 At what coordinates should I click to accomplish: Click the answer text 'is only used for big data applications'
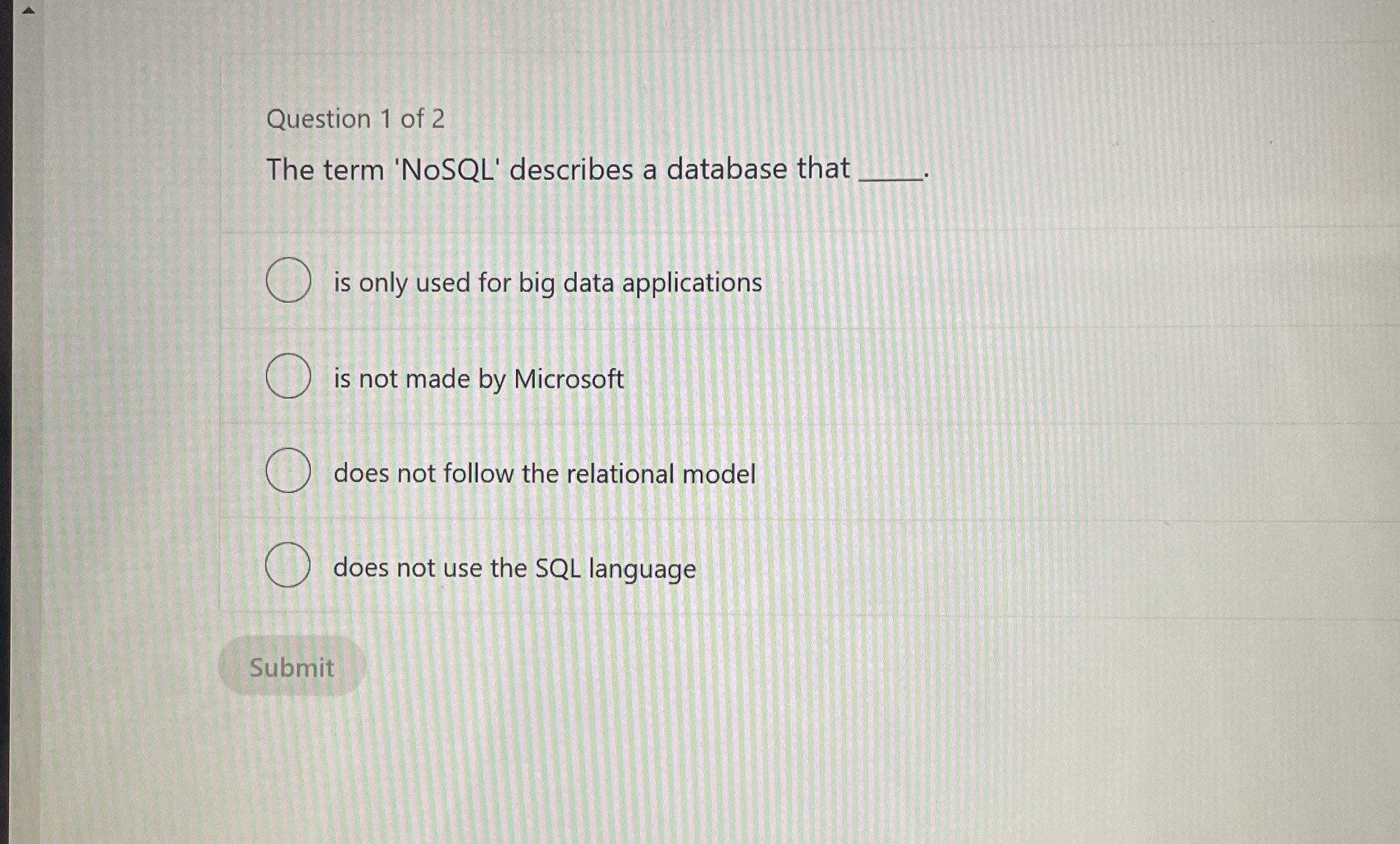(548, 283)
